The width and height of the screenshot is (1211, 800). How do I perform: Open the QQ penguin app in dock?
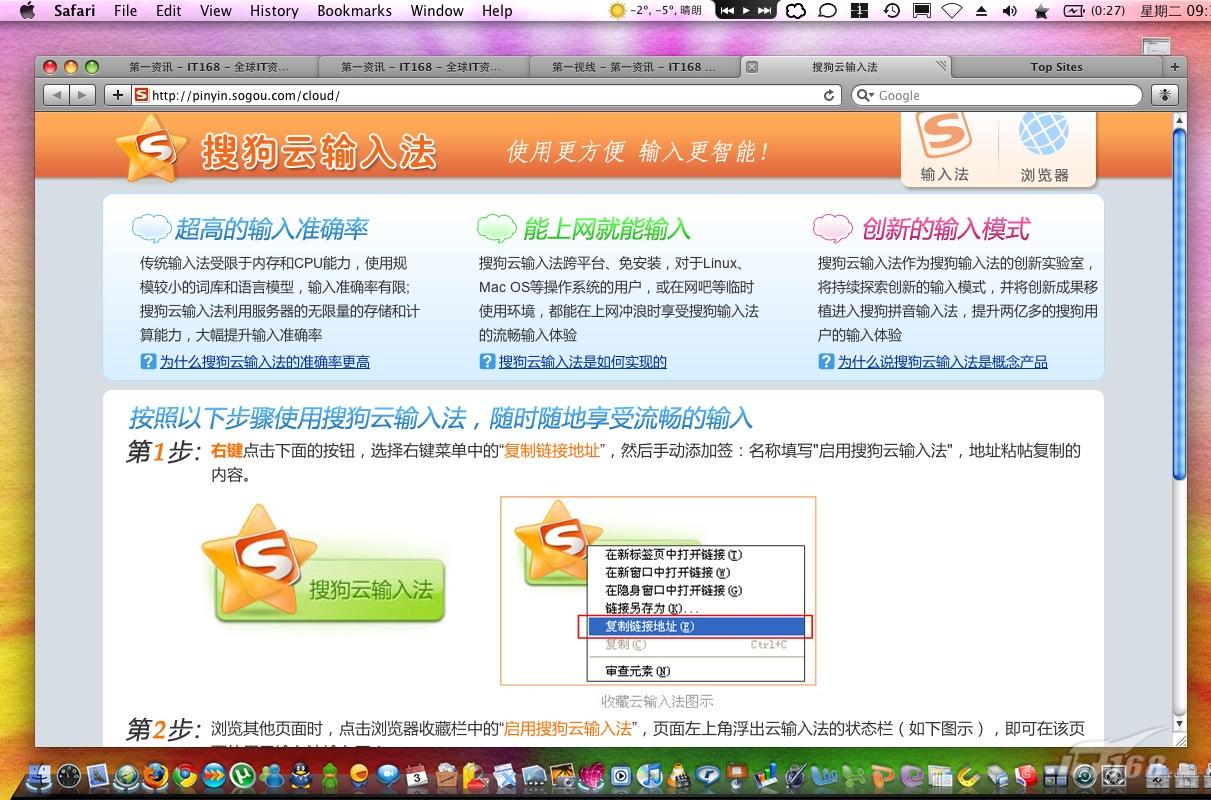tap(300, 775)
